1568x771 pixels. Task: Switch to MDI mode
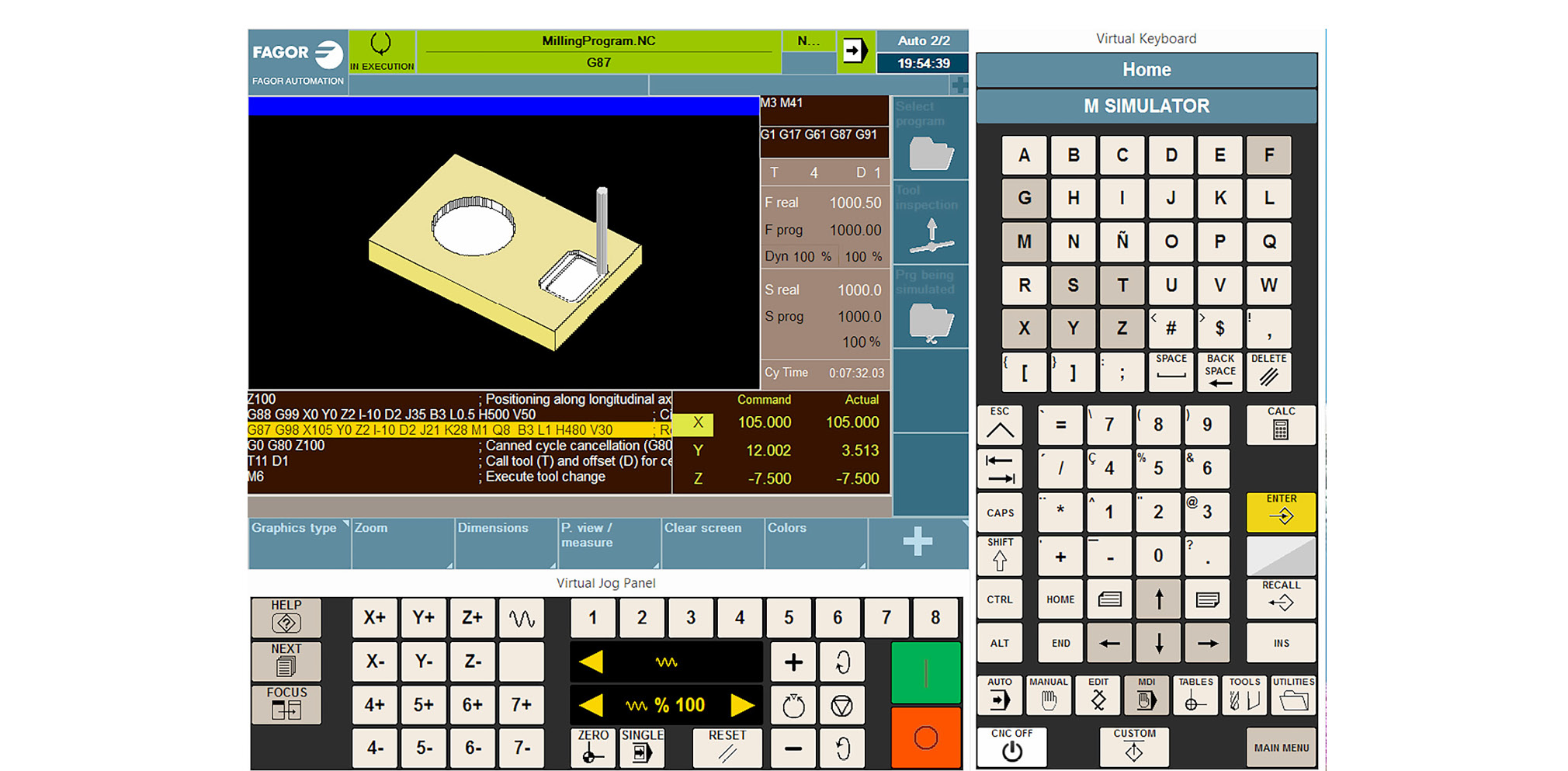tap(1147, 695)
